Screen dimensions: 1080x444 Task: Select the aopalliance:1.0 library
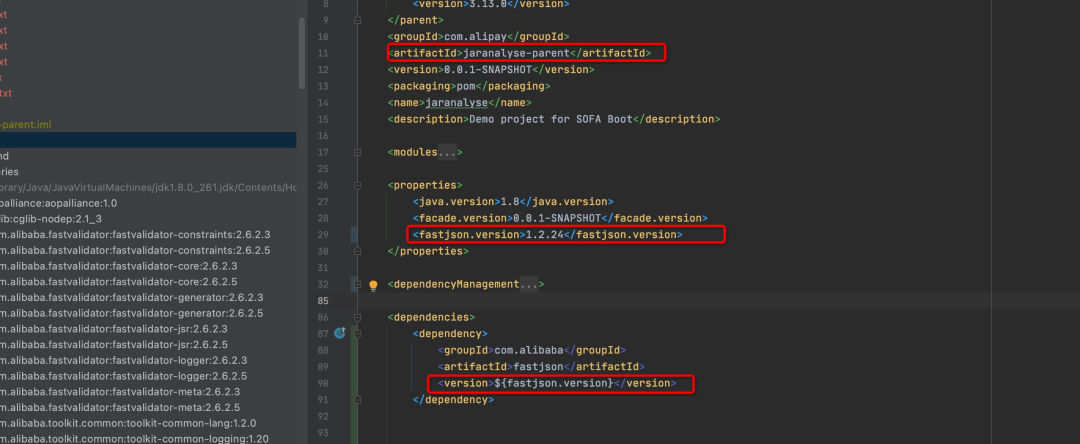tap(58, 203)
